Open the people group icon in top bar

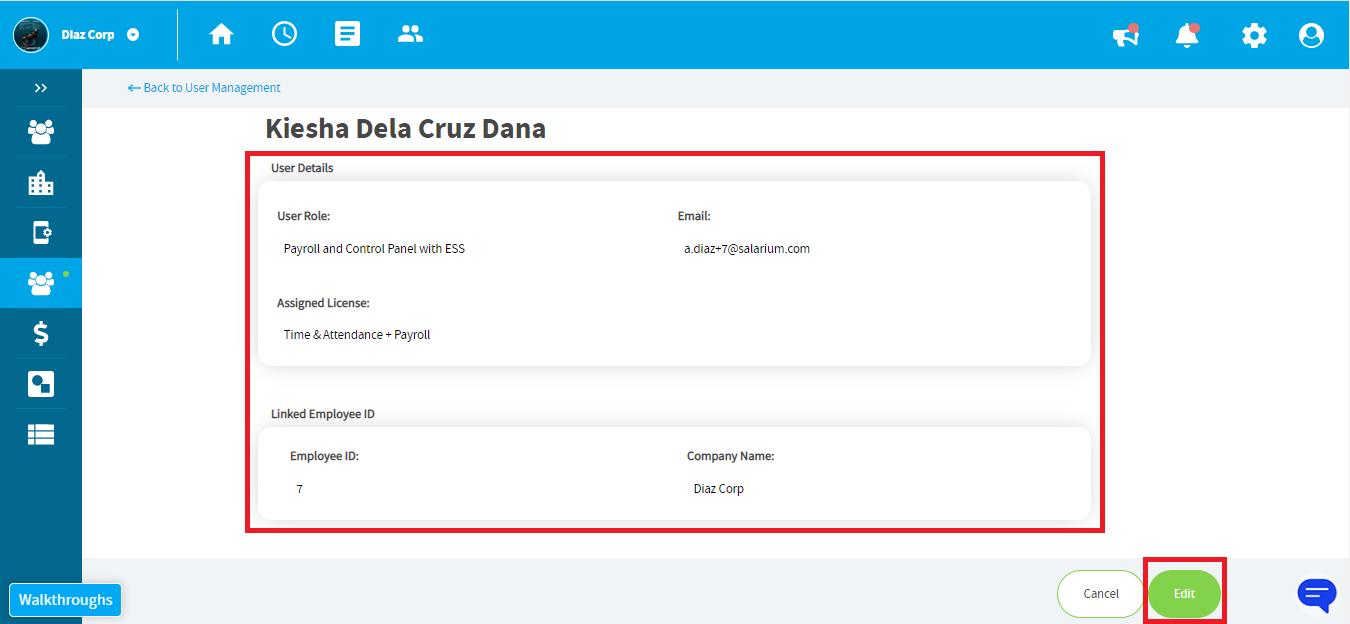410,34
